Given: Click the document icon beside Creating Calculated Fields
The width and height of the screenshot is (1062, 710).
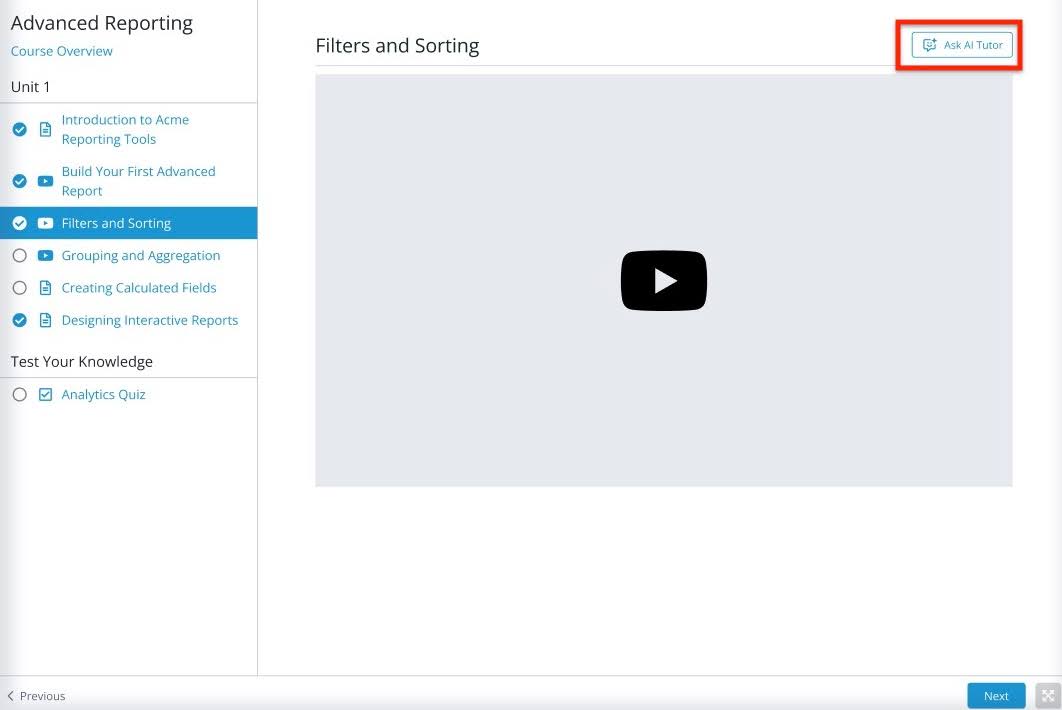Looking at the screenshot, I should pyautogui.click(x=45, y=288).
